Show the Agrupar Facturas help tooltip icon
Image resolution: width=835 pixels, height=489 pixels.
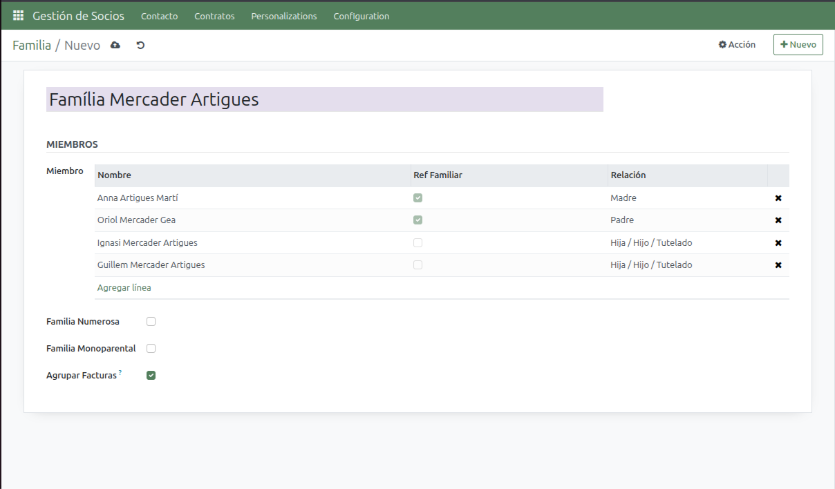point(121,372)
